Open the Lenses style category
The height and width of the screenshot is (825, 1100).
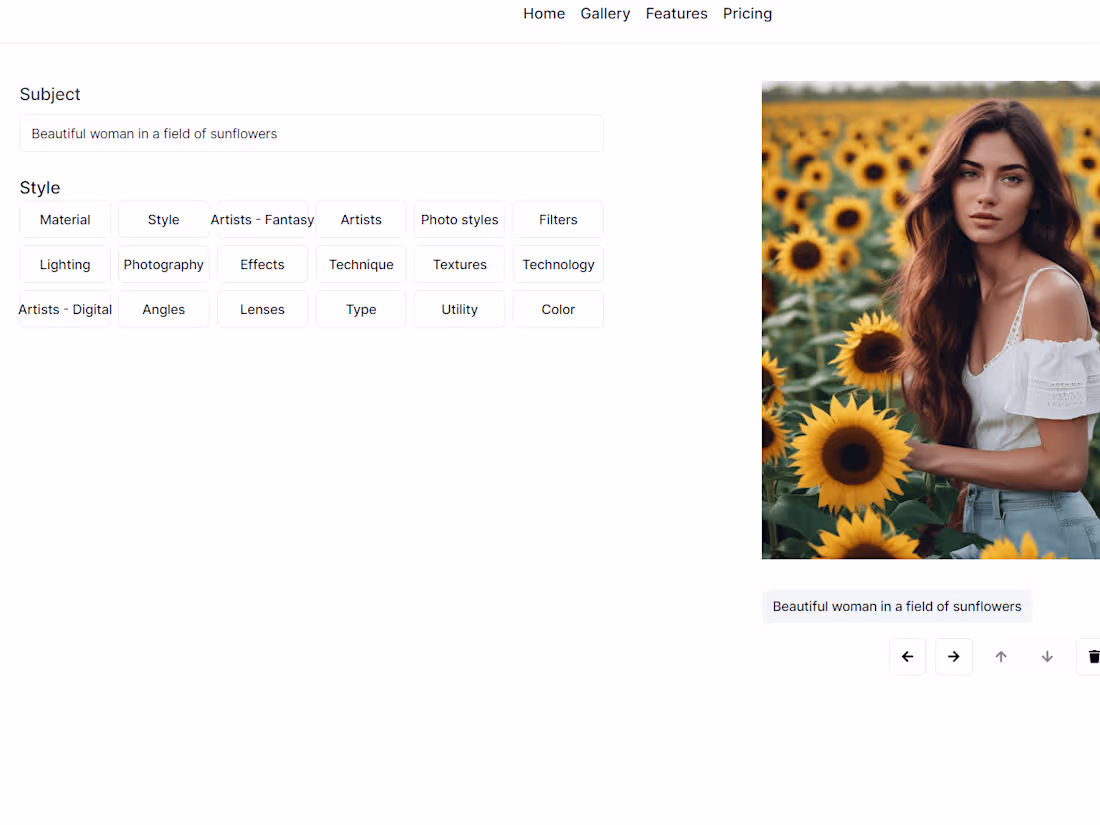pyautogui.click(x=262, y=309)
